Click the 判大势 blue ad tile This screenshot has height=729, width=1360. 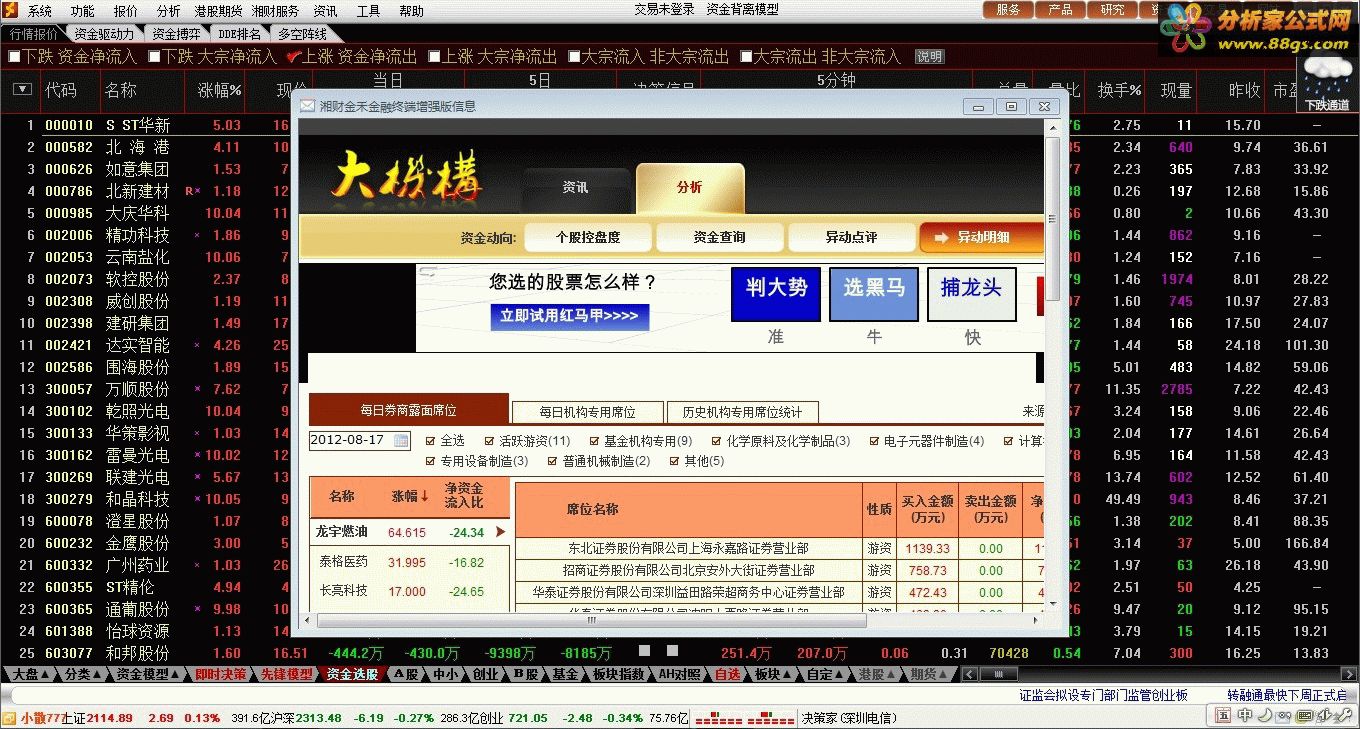(776, 294)
